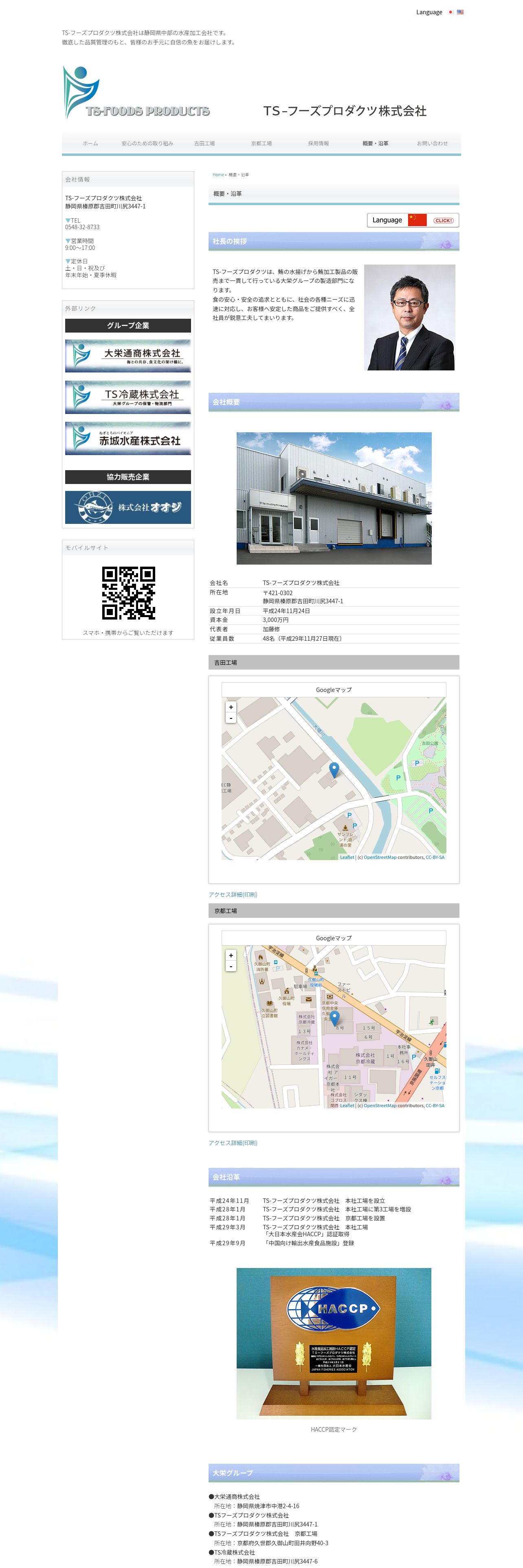Open the 採用情報 menu item
The height and width of the screenshot is (1568, 523).
click(x=319, y=144)
